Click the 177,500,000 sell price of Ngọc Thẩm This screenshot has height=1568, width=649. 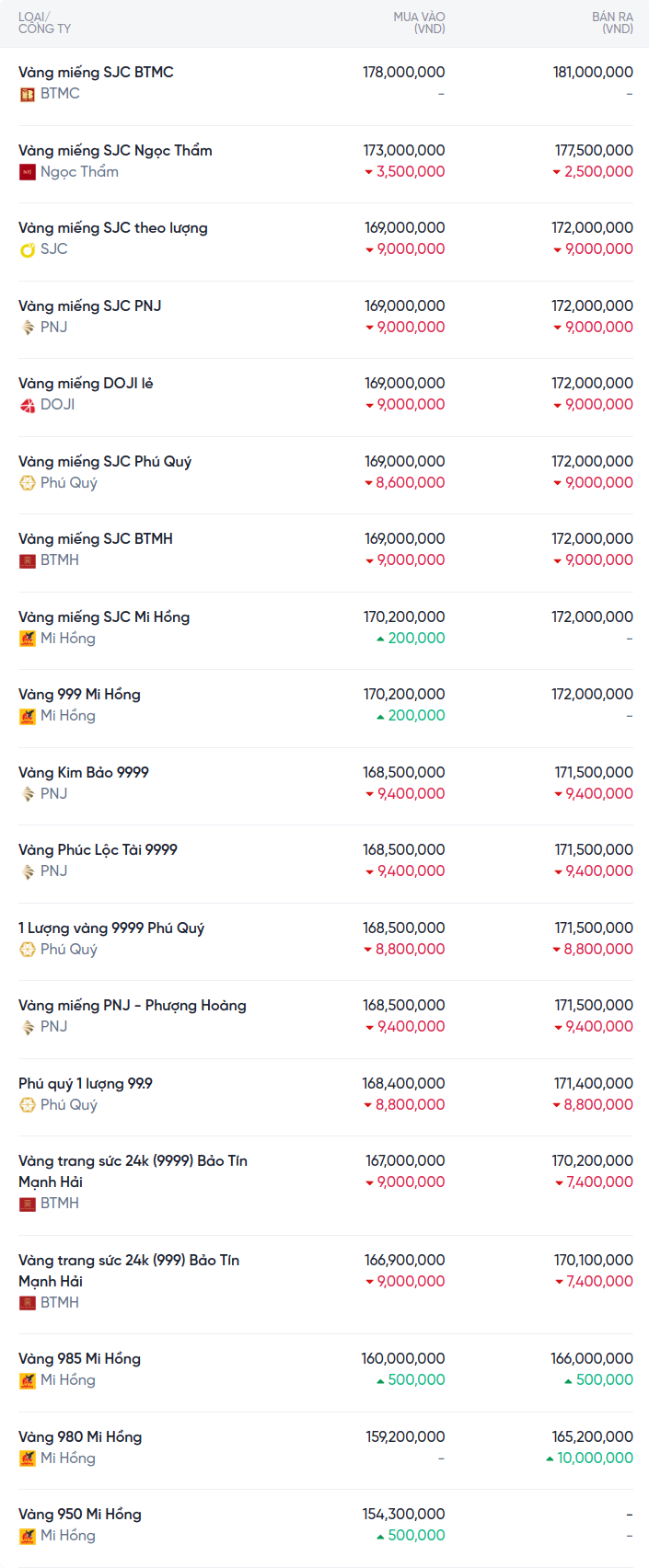click(x=594, y=150)
